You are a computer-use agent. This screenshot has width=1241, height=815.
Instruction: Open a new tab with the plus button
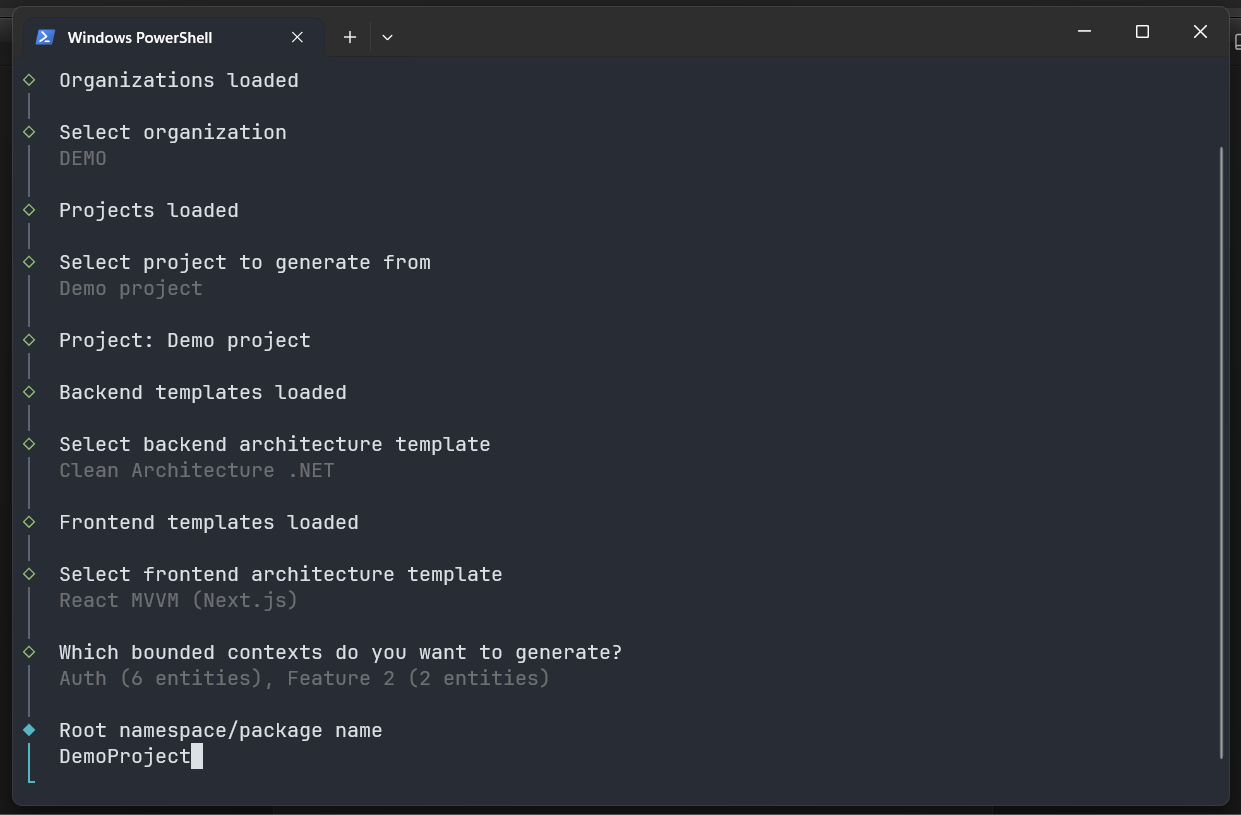click(x=349, y=36)
